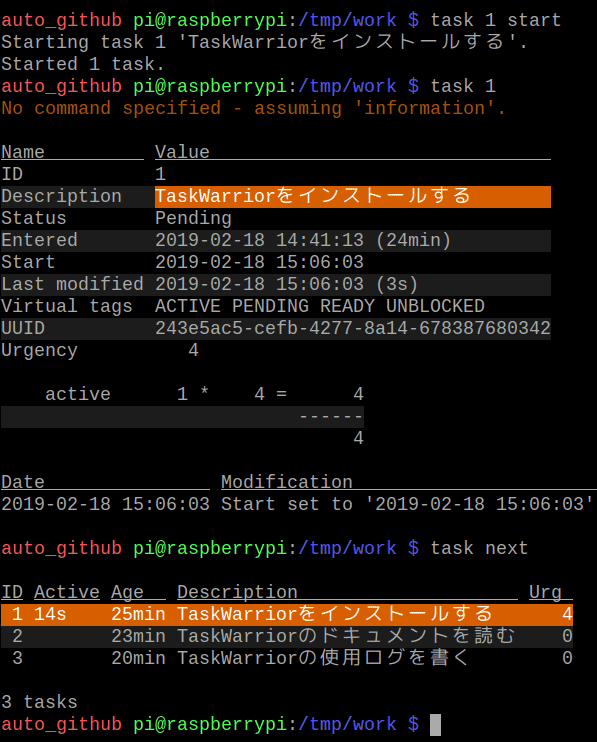The image size is (597, 742).
Task: Click the '23min' age of task 2
Action: click(x=138, y=636)
